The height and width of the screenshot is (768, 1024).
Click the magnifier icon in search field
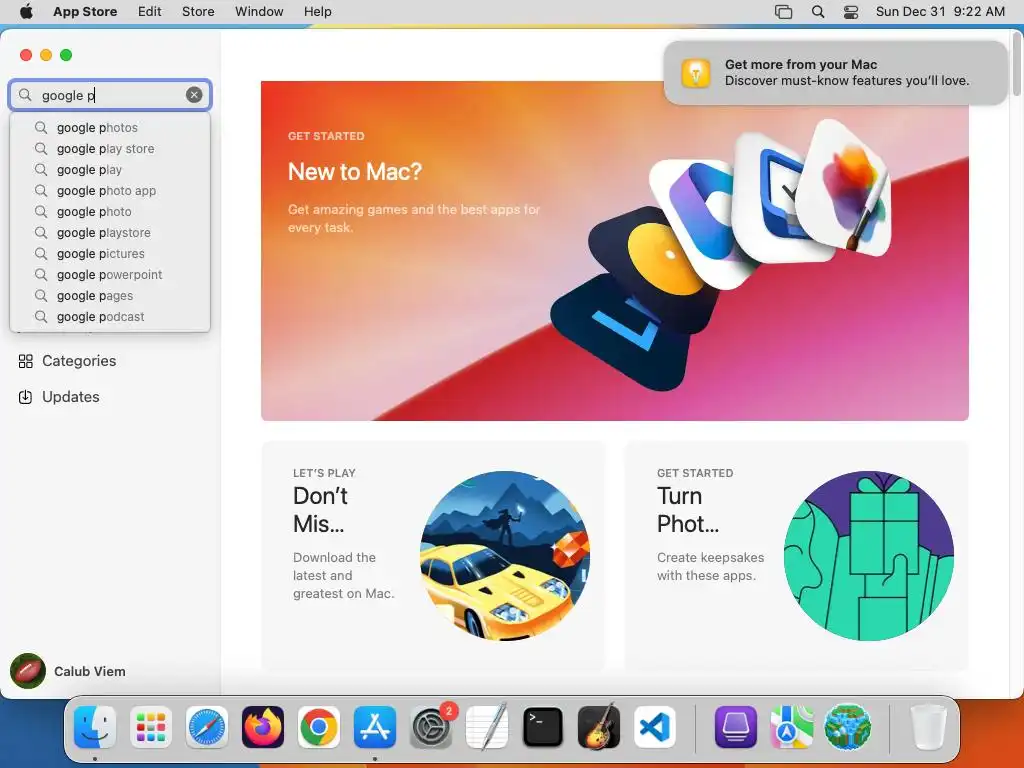point(25,95)
